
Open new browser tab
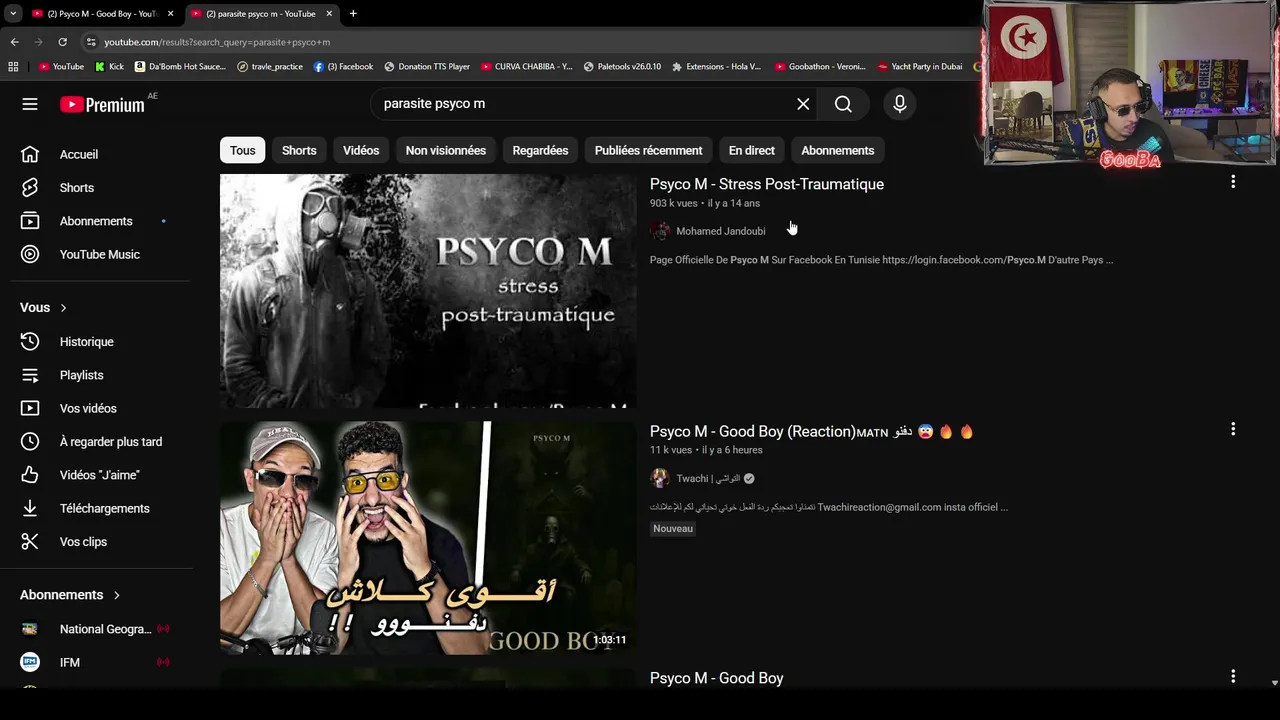pyautogui.click(x=353, y=14)
